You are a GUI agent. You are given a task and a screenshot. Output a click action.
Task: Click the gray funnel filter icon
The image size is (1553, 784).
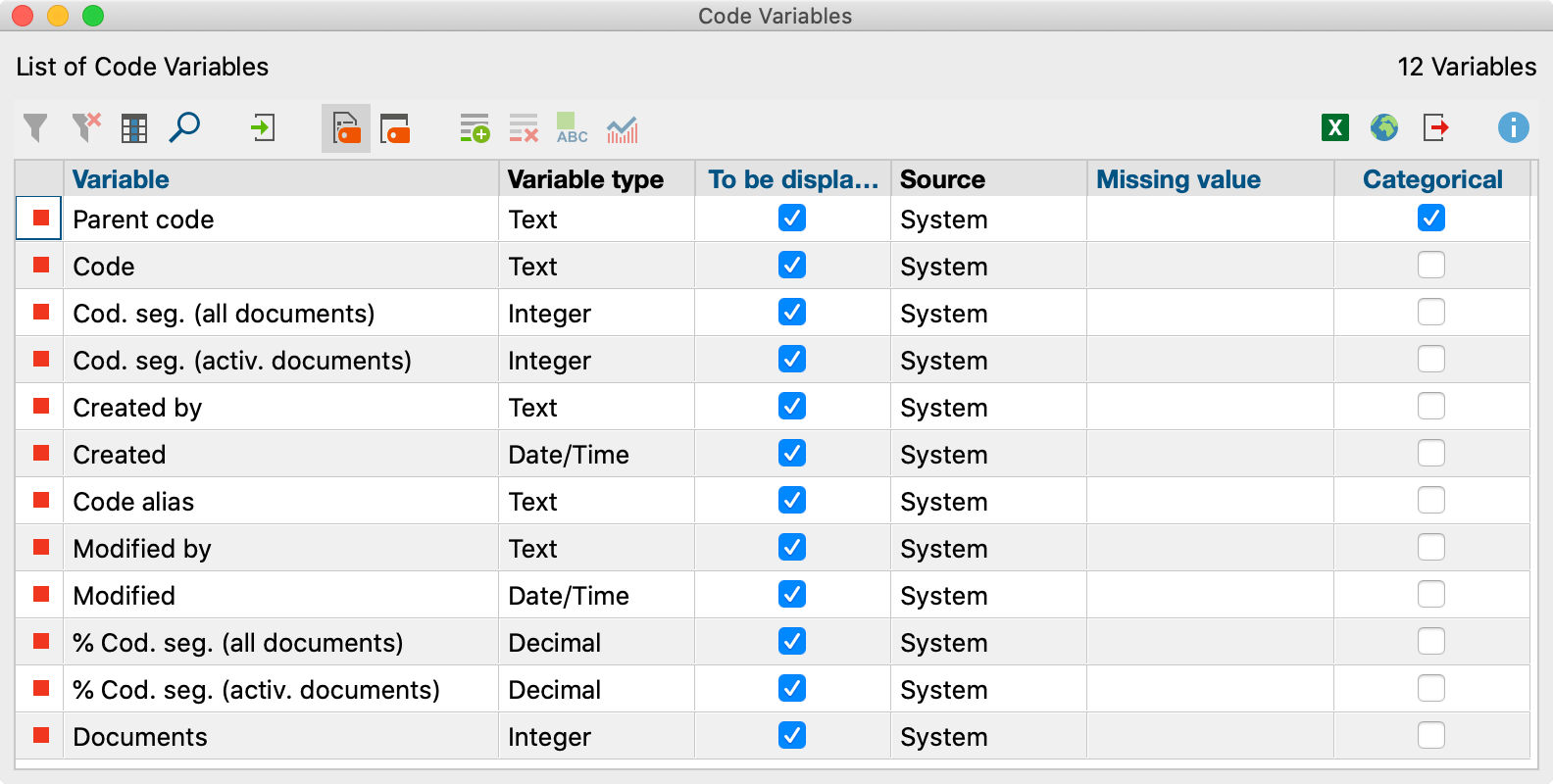[35, 128]
